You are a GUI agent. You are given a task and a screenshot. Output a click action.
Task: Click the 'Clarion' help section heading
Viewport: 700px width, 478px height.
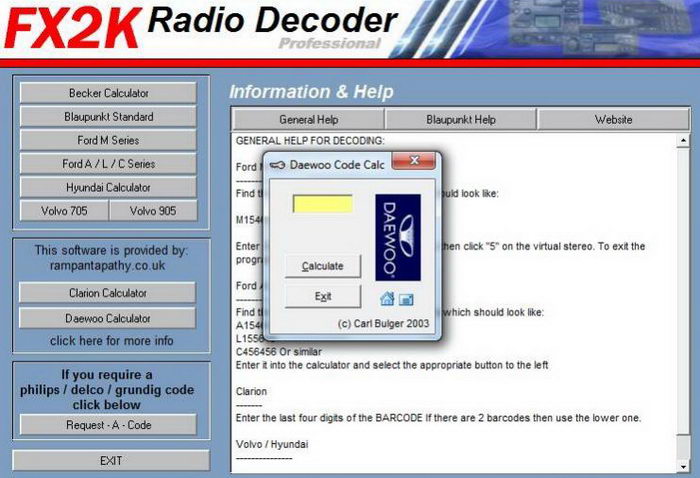click(251, 391)
